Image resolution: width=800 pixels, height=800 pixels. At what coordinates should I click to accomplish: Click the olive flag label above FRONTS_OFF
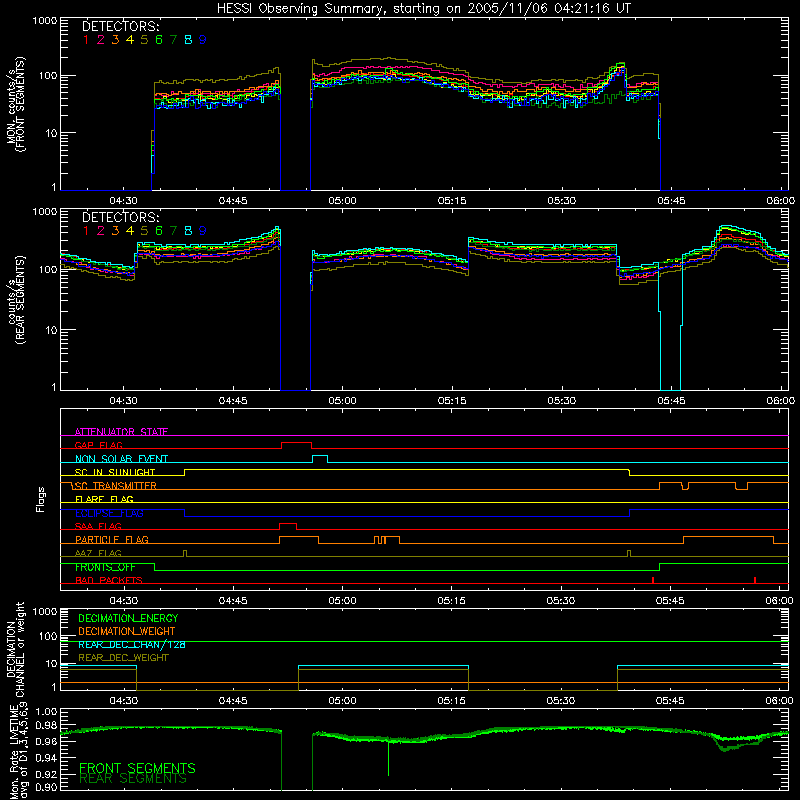(98, 553)
